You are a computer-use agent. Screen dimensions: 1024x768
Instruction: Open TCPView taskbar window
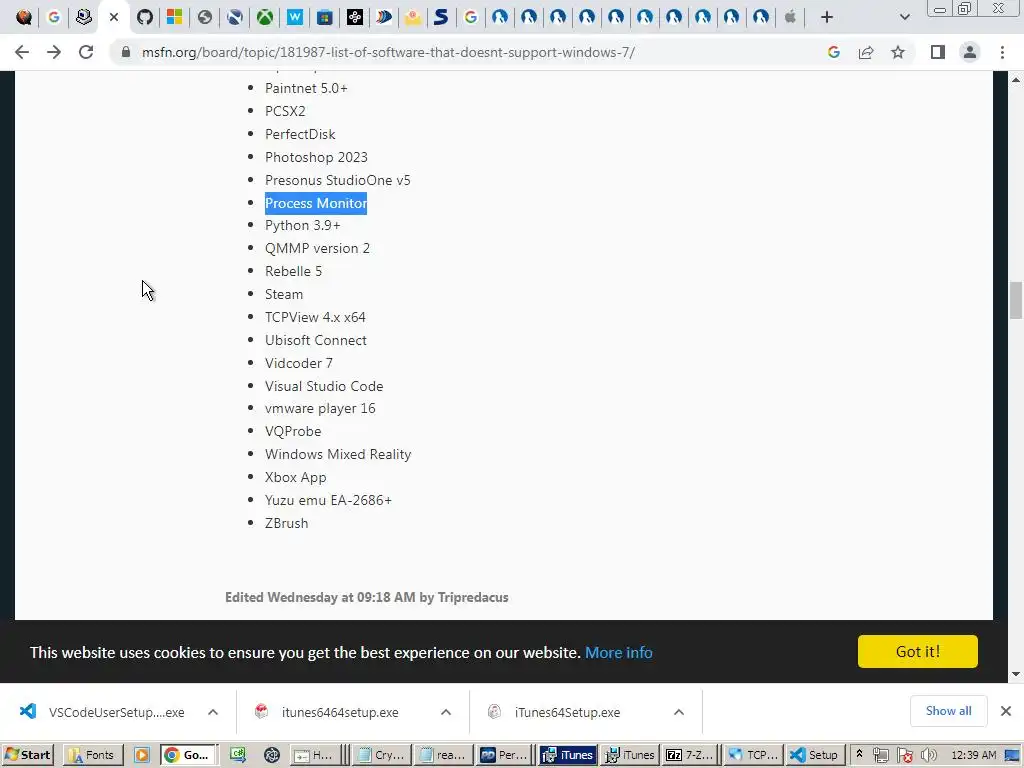tap(752, 755)
